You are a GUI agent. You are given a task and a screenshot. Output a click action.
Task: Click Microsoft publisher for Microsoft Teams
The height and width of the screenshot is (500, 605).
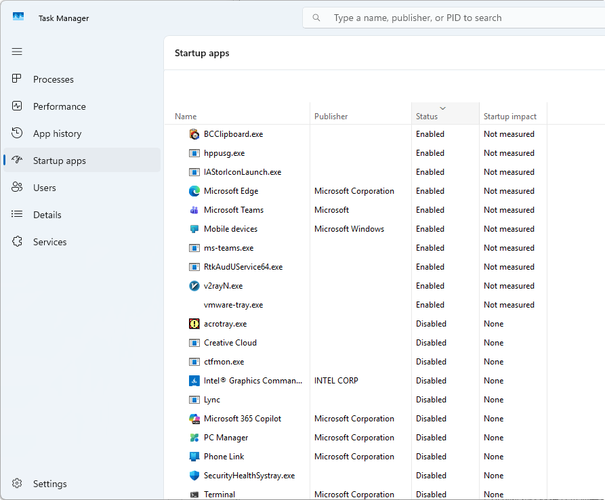coord(331,210)
